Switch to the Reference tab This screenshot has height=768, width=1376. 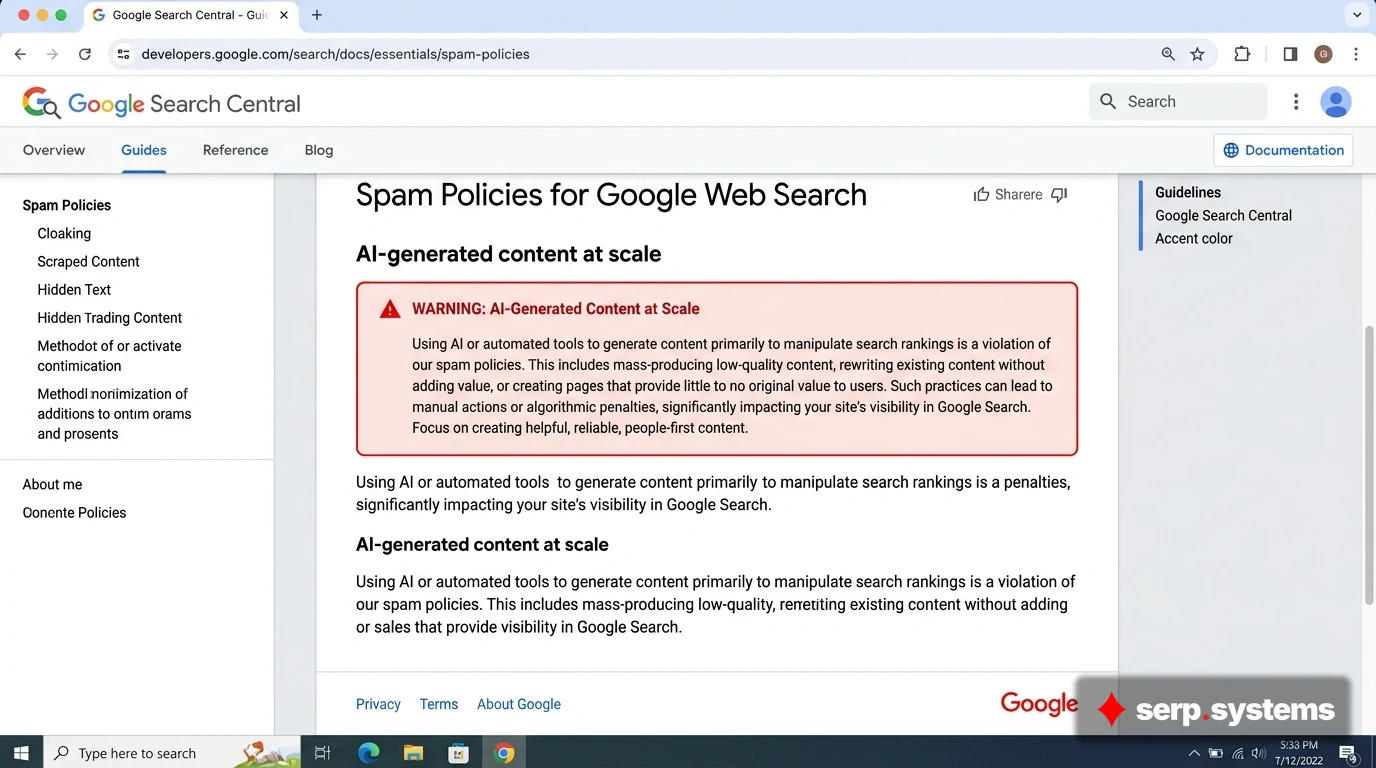(x=235, y=150)
